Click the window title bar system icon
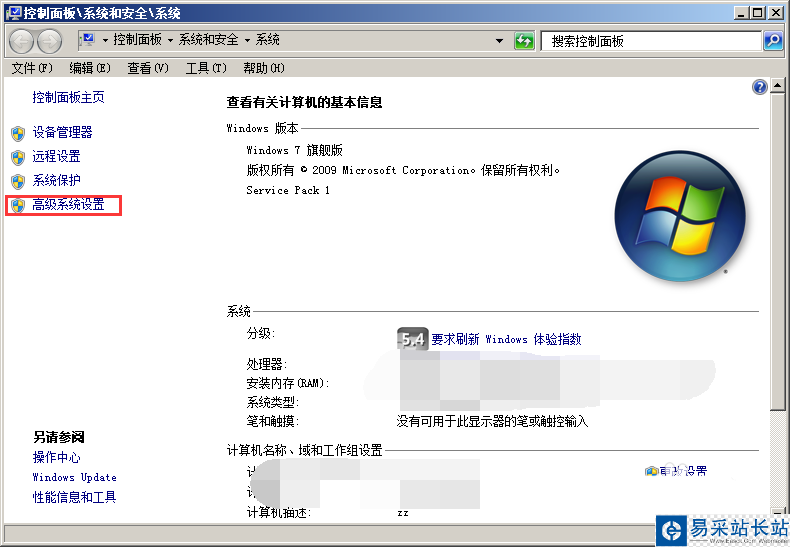 [x=14, y=12]
